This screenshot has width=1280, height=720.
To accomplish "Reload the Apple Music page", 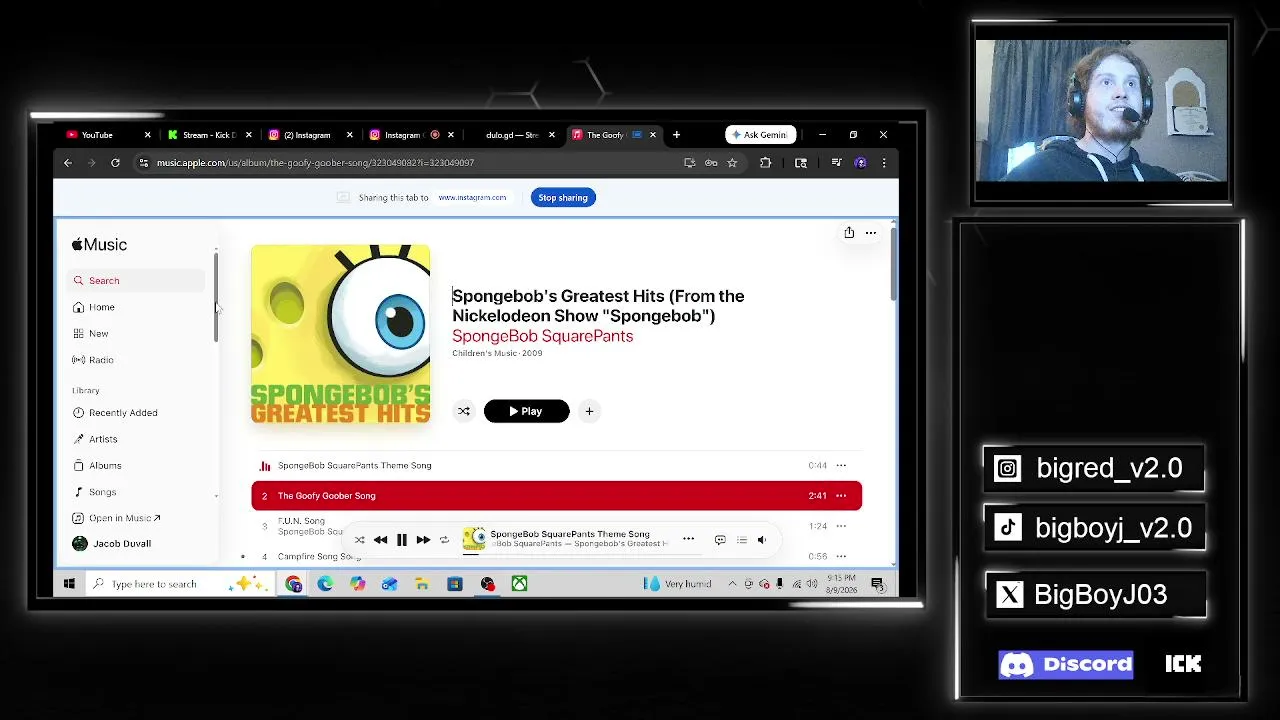I will pos(115,163).
